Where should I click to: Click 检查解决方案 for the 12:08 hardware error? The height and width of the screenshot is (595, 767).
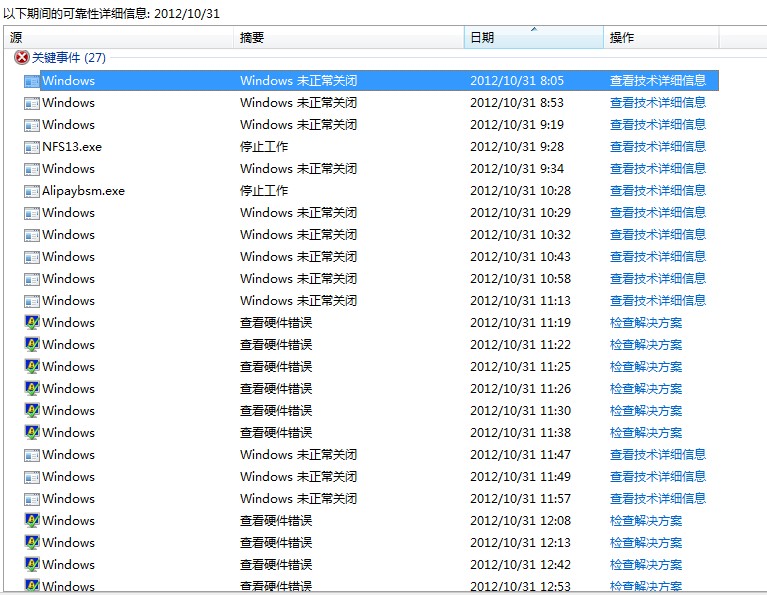pos(646,521)
